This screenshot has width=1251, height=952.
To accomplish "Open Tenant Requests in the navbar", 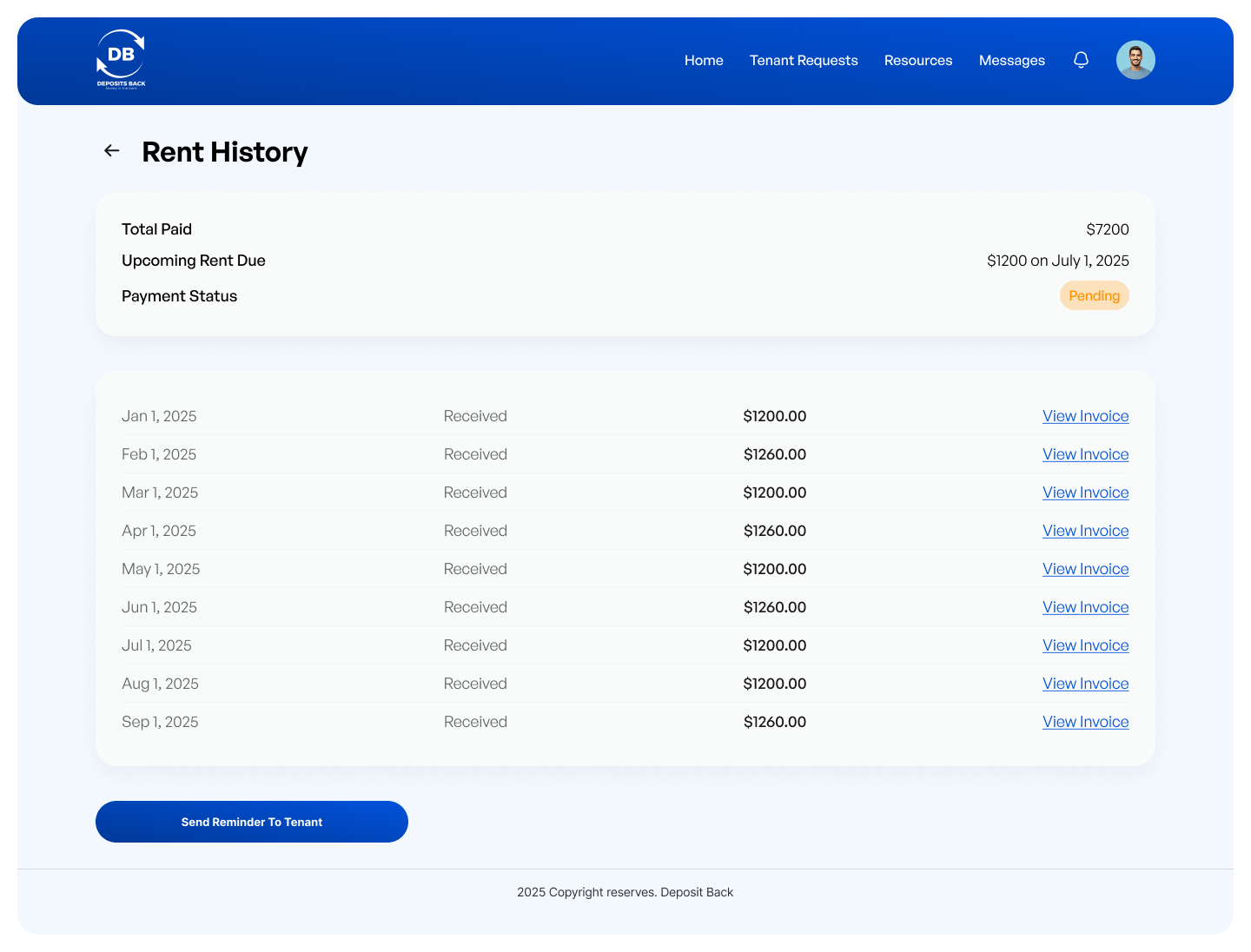I will pos(803,61).
